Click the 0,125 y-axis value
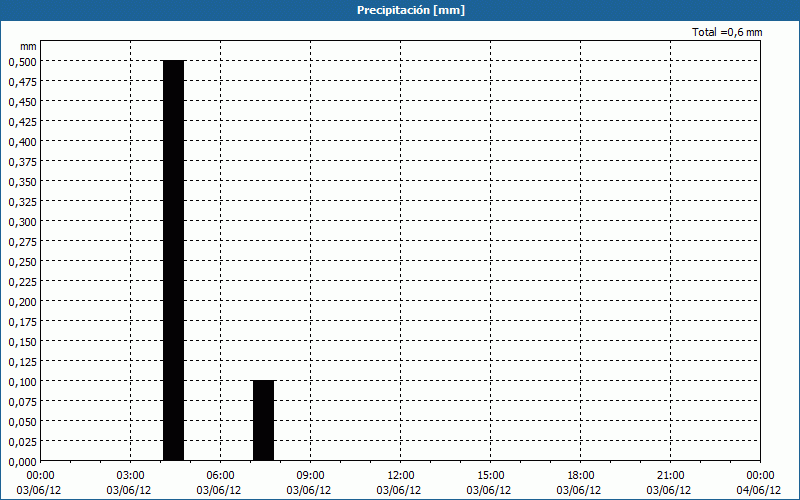 [23, 362]
